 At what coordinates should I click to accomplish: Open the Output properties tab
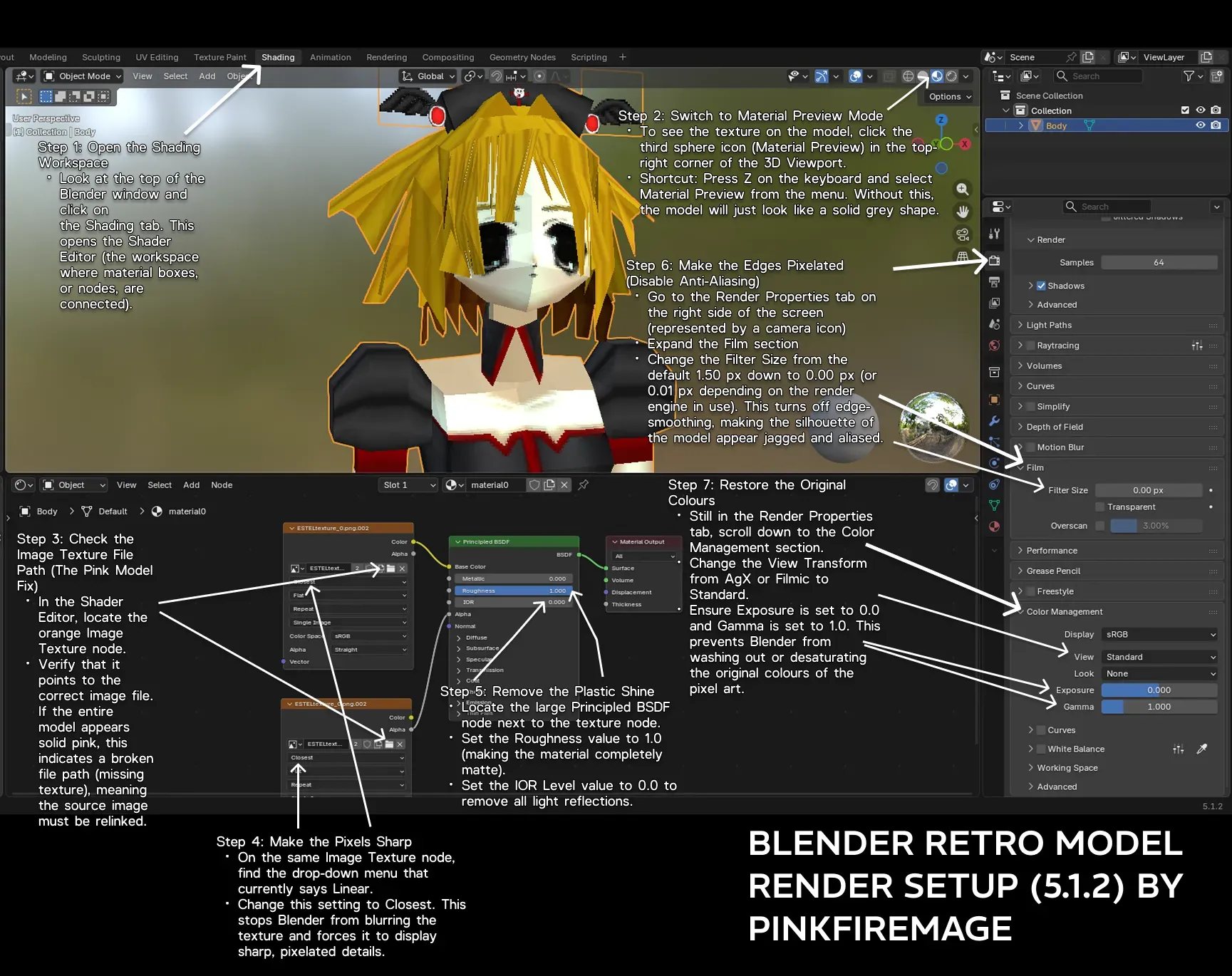(995, 282)
